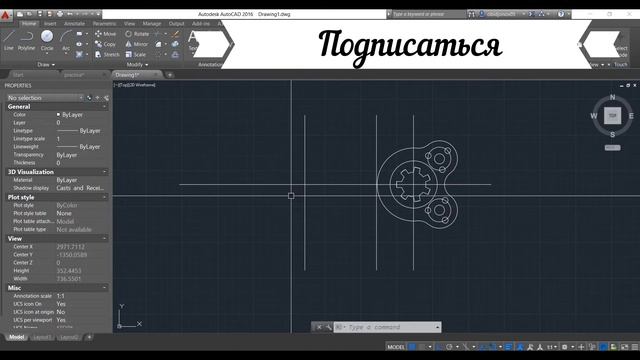The image size is (640, 360).
Task: Switch to the practice* drawing tab
Action: point(74,75)
